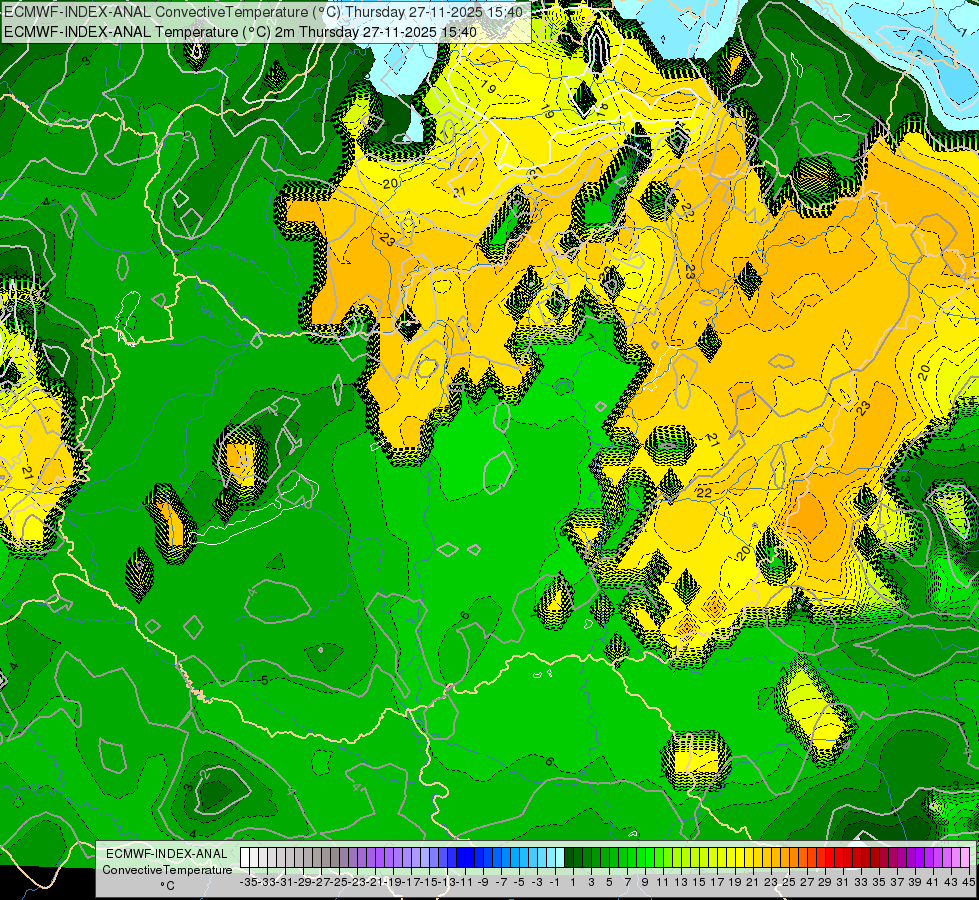Click the legend number 29
979x900 pixels.
coord(825,882)
